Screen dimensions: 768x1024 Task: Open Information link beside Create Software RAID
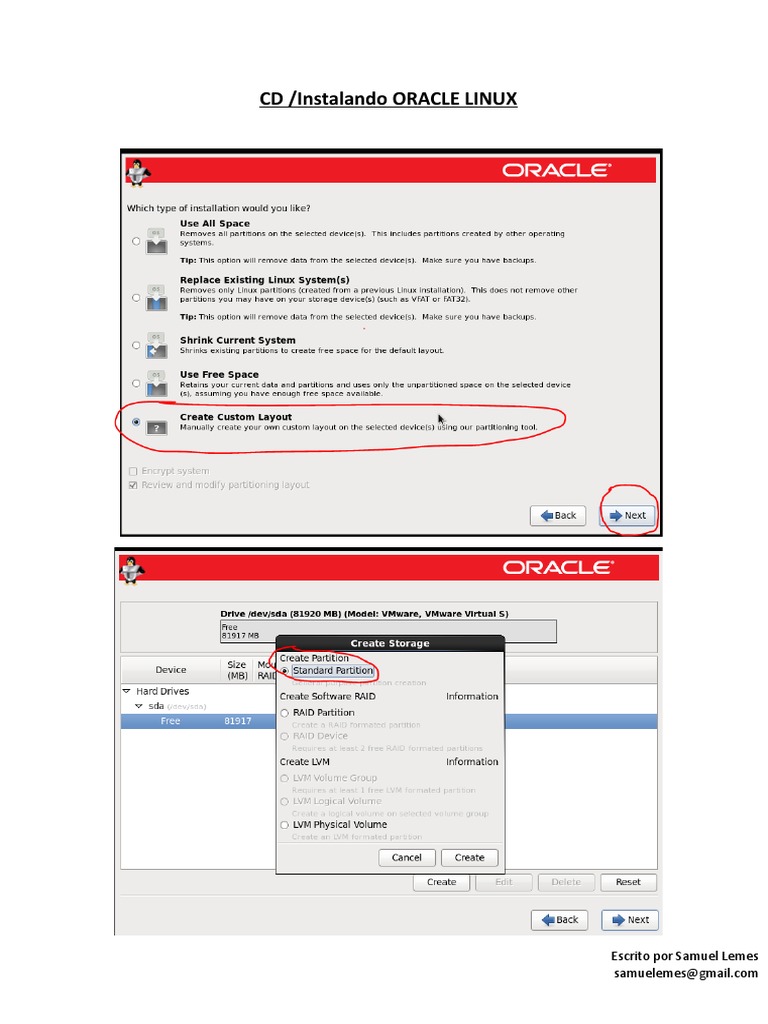[472, 697]
